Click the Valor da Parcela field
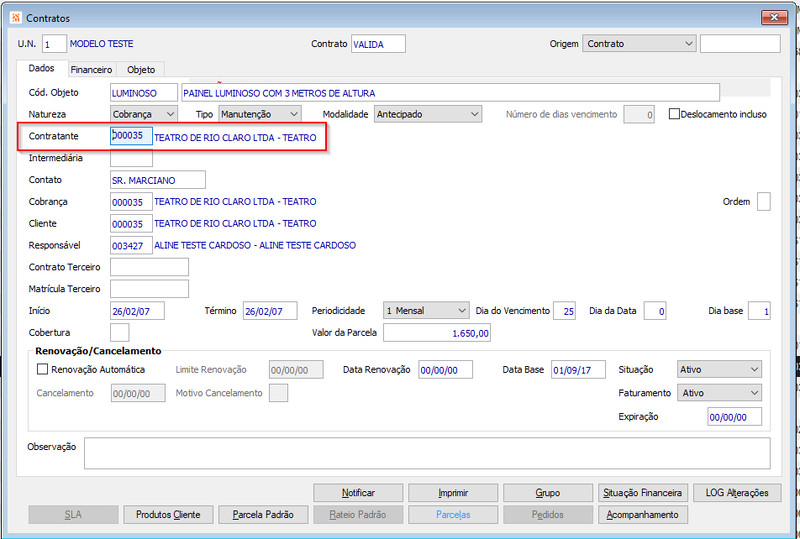The image size is (800, 539). (437, 333)
